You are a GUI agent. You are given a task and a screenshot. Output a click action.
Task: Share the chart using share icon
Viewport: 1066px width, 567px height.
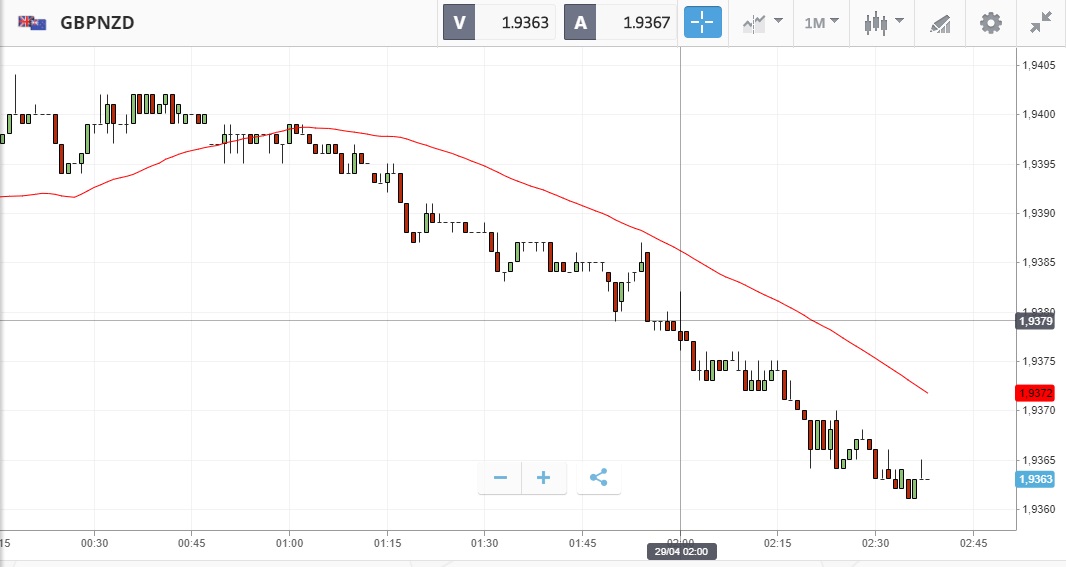point(598,478)
